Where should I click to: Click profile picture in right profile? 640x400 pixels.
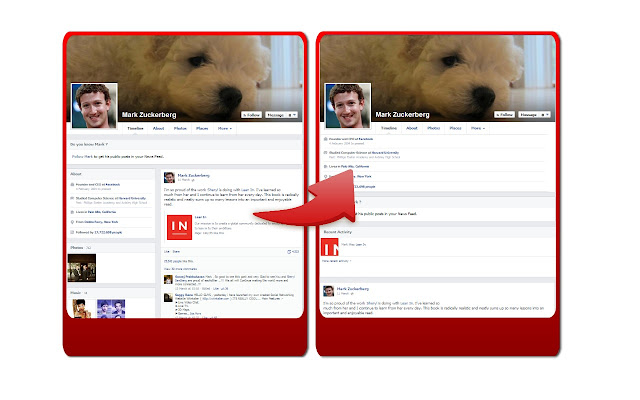pos(348,106)
